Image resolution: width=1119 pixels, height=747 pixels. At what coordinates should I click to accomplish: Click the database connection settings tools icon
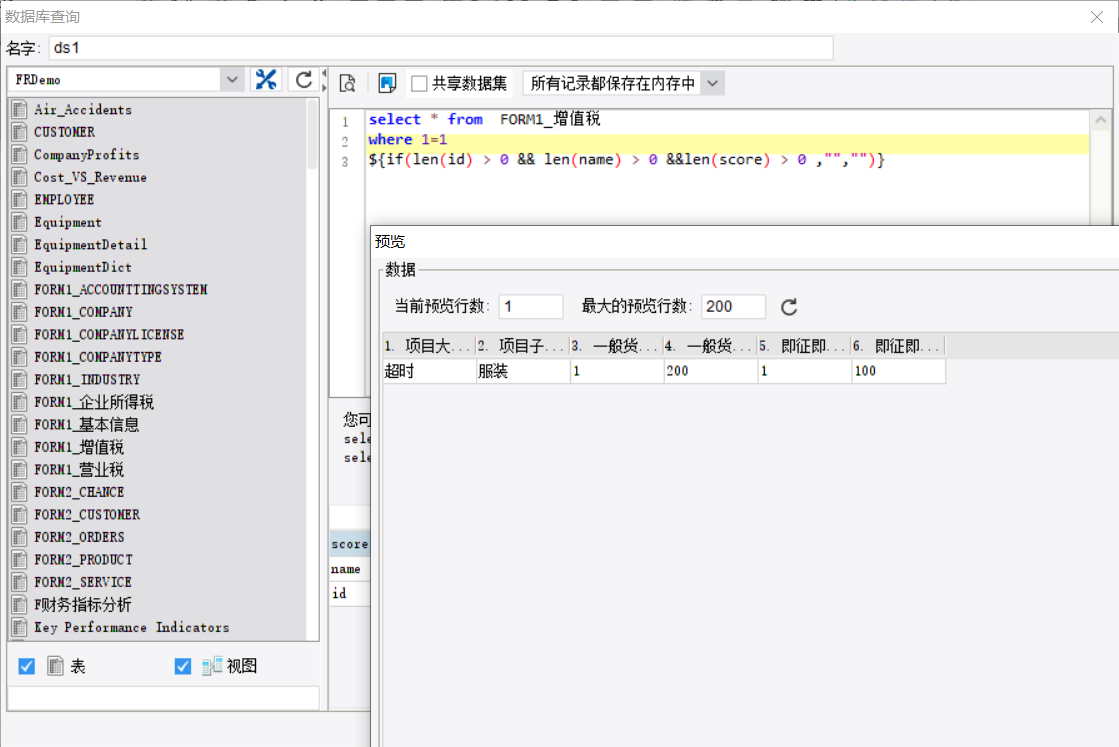[x=266, y=81]
